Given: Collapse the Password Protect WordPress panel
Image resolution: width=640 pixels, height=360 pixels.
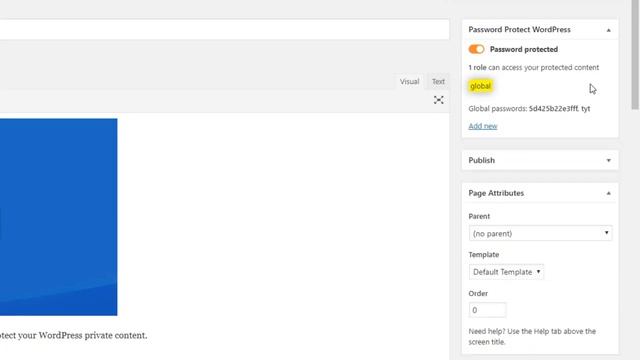Looking at the screenshot, I should pyautogui.click(x=609, y=30).
